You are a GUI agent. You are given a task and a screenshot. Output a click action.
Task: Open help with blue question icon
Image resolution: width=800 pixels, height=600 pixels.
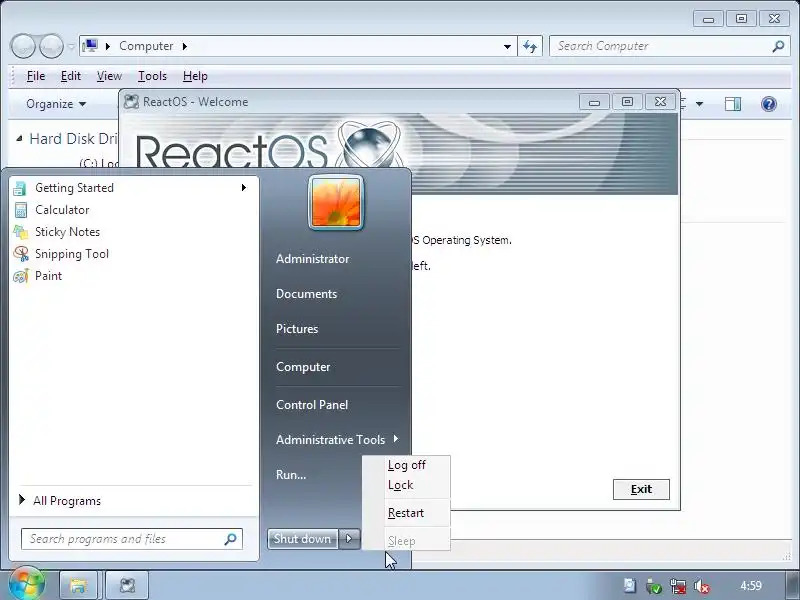click(x=768, y=104)
